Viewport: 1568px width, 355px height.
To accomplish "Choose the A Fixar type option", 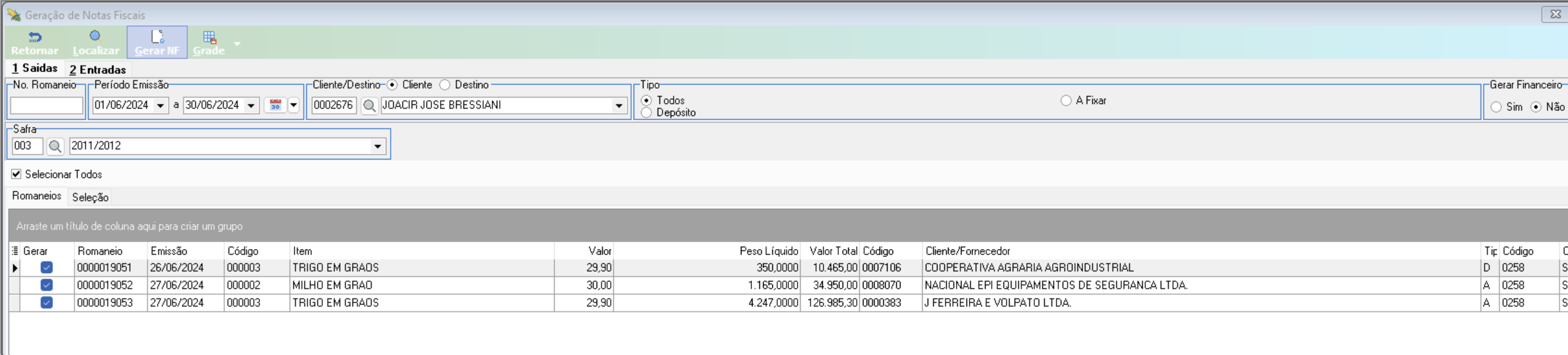I will tap(1066, 100).
